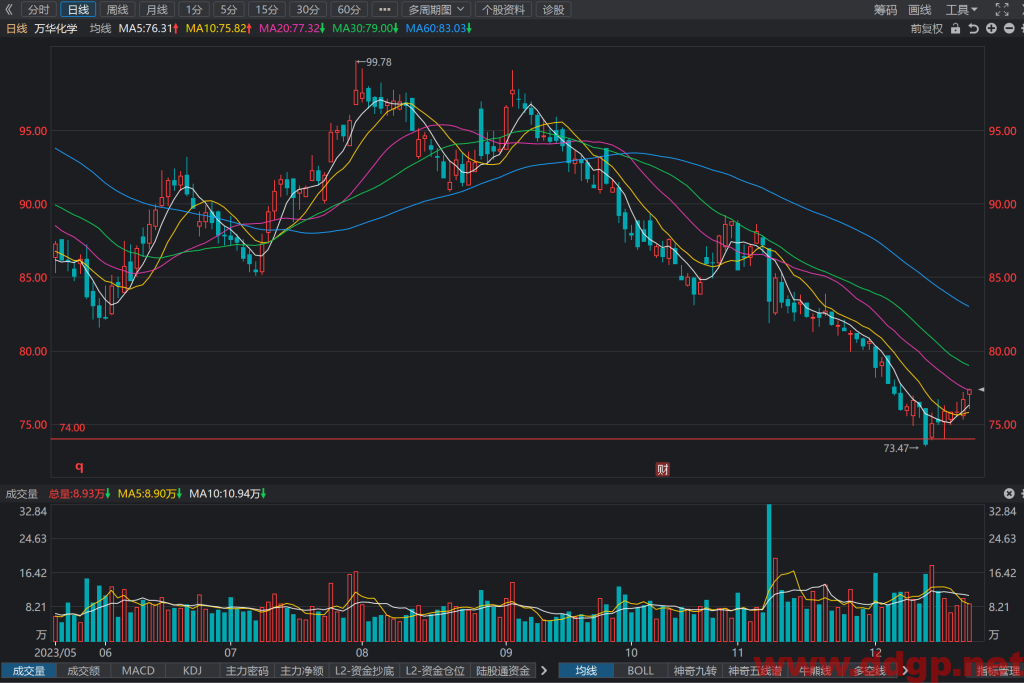Show more sub-indicators with right chevron

point(544,671)
